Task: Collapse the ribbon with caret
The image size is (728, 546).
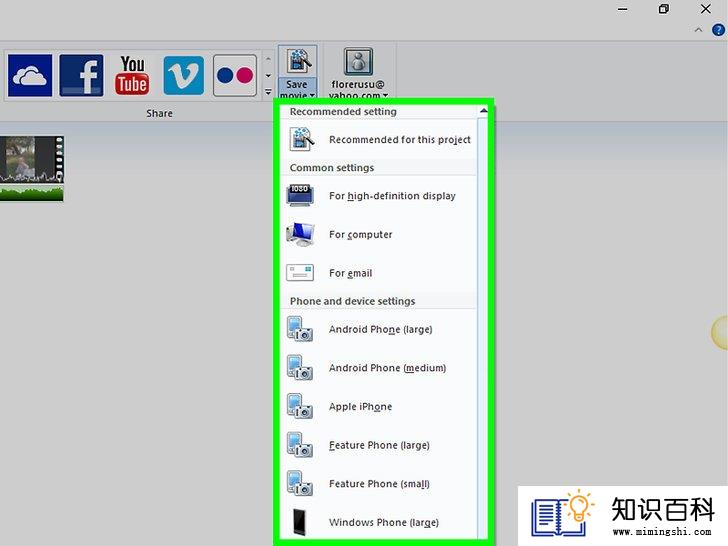Action: pyautogui.click(x=698, y=30)
